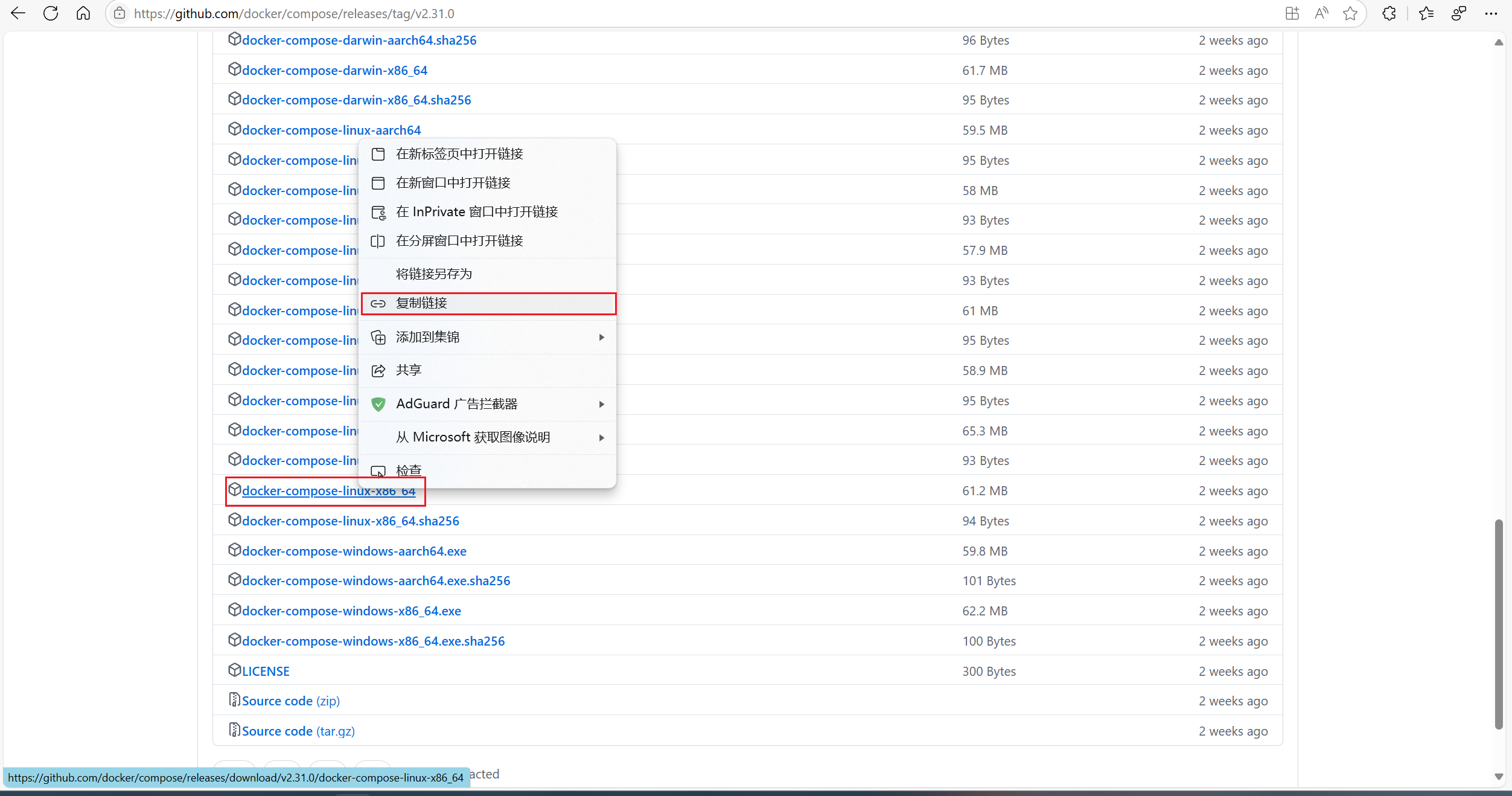Screen dimensions: 1512x796
Task: Activate the Read aloud icon
Action: pos(1321,13)
